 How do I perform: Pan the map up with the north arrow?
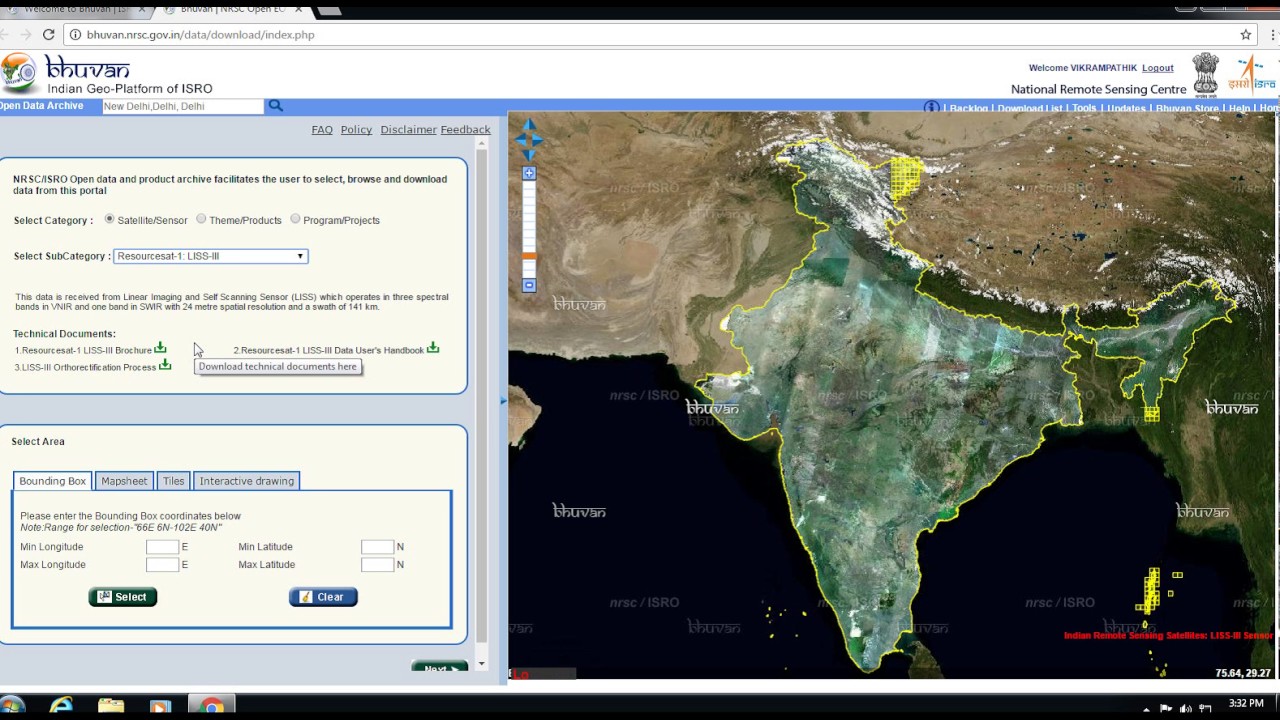529,125
